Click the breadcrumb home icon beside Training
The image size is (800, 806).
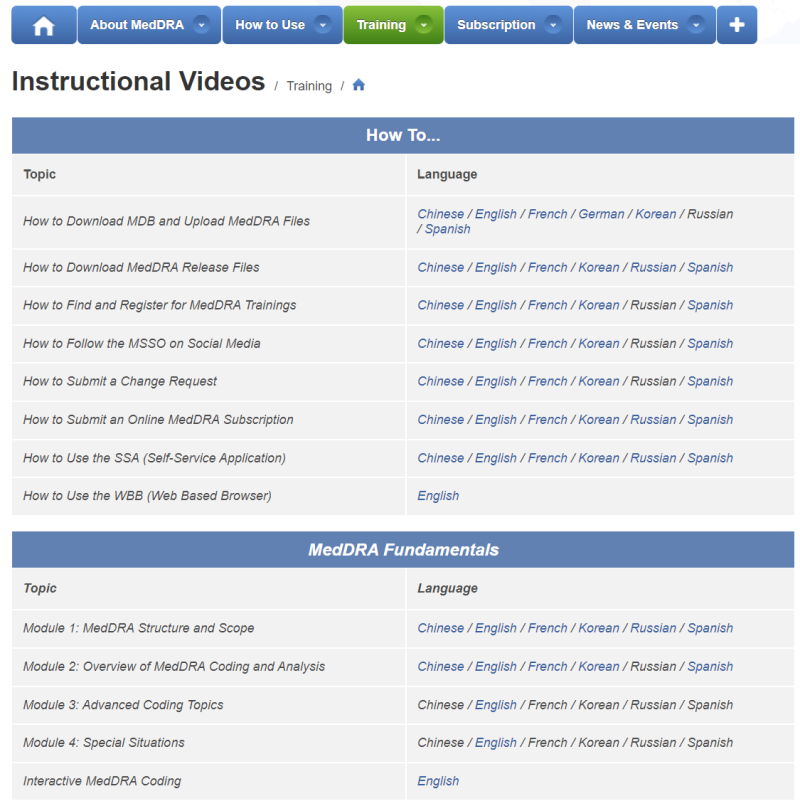(x=358, y=85)
